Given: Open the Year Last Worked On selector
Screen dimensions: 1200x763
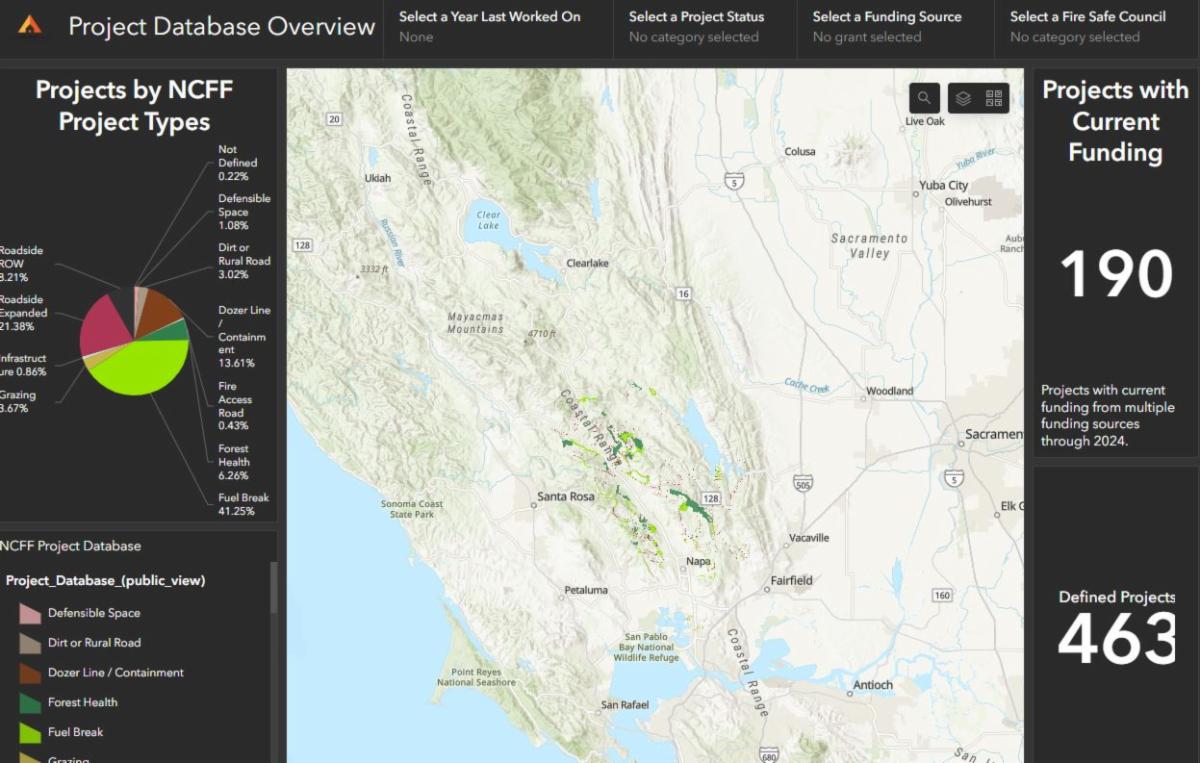Looking at the screenshot, I should [489, 27].
